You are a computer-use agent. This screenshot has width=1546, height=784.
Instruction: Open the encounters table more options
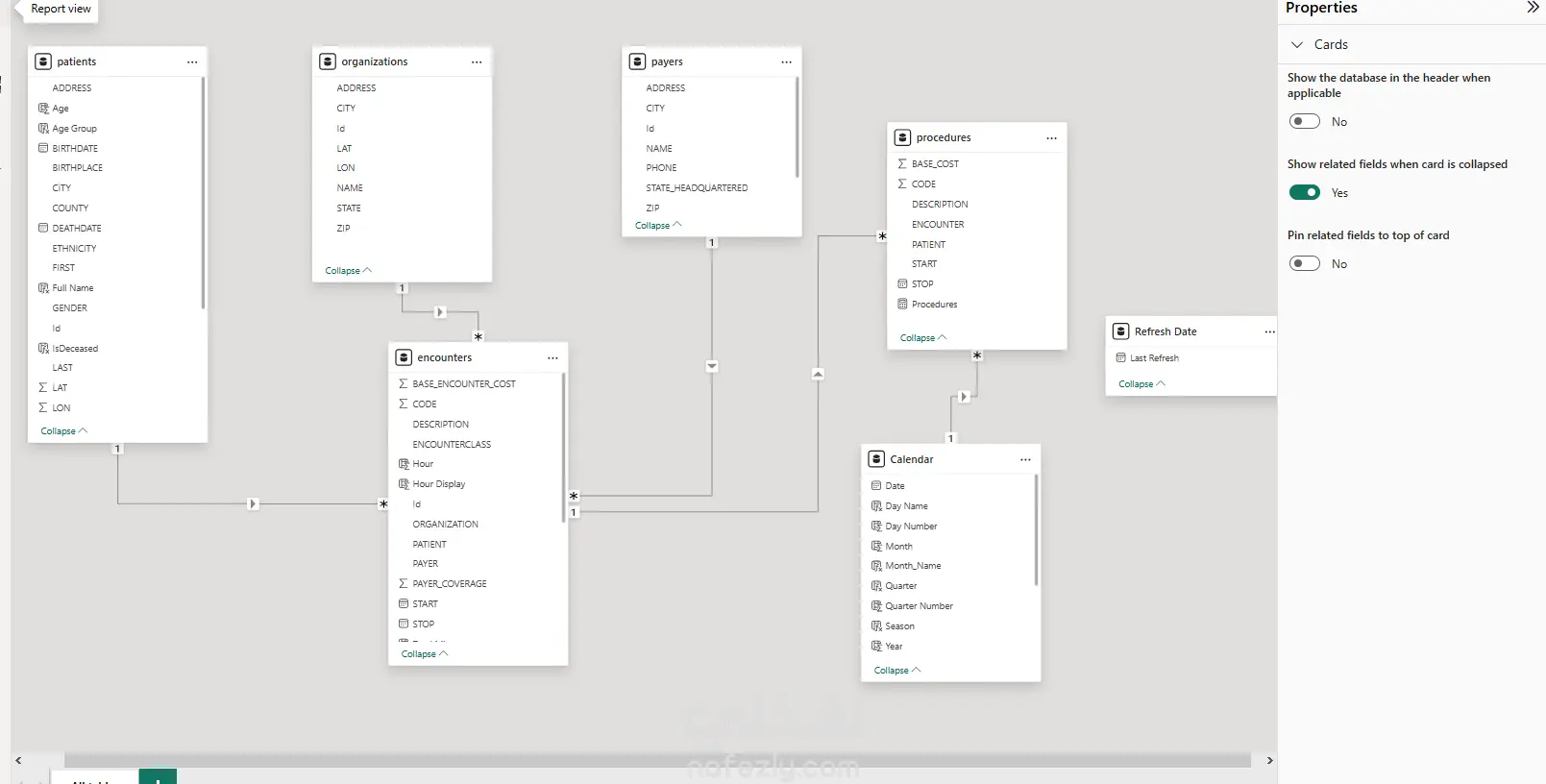[552, 357]
